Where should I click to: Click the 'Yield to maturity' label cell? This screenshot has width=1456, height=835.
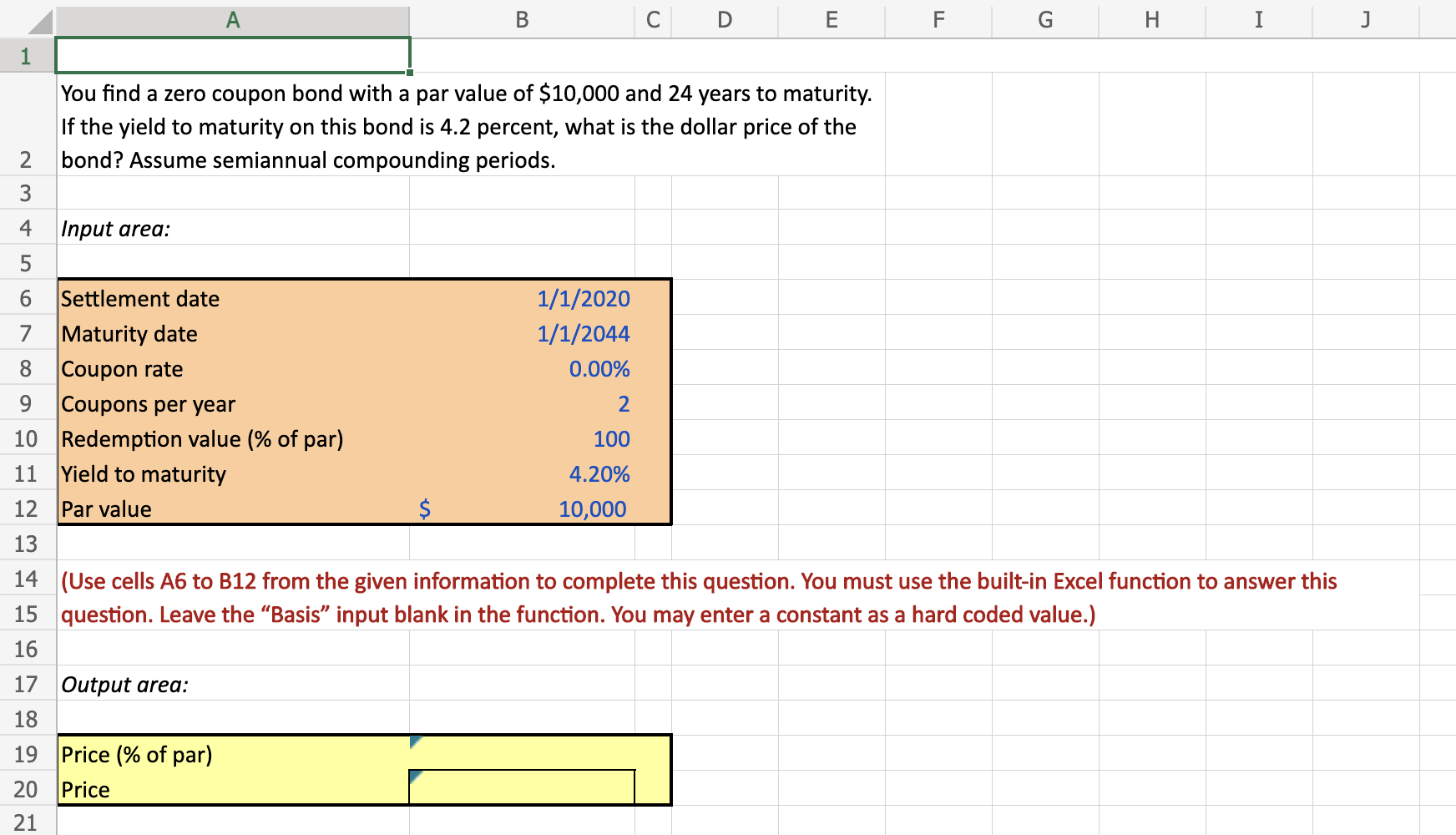pyautogui.click(x=234, y=473)
